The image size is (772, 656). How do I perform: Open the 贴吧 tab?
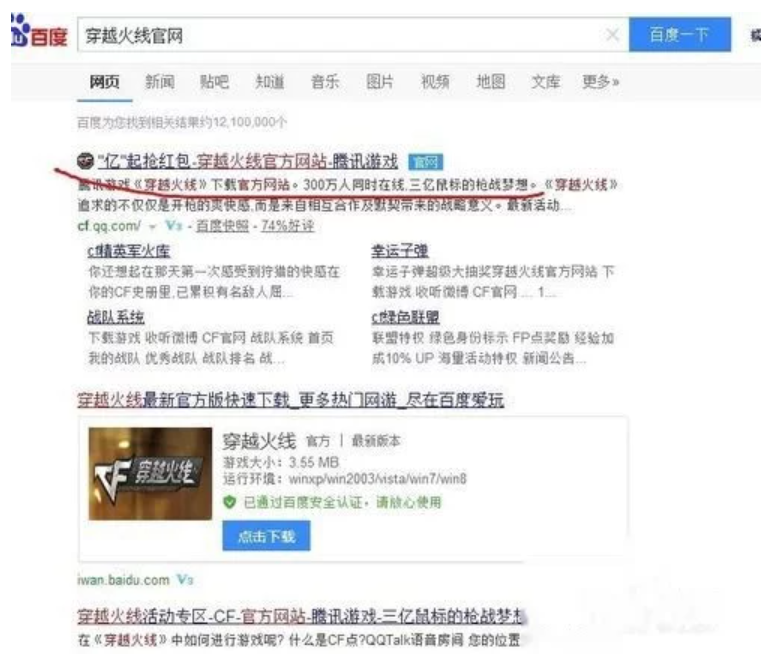coord(214,81)
